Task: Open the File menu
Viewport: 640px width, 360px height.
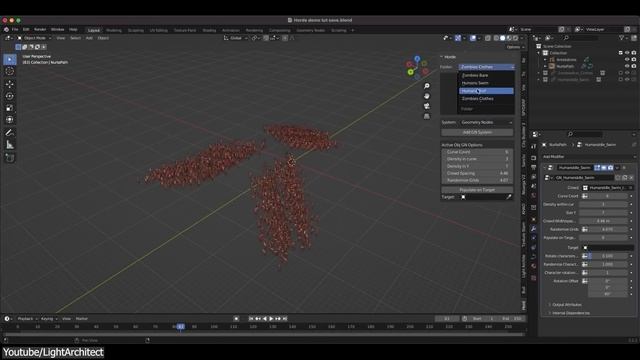Action: tap(15, 29)
